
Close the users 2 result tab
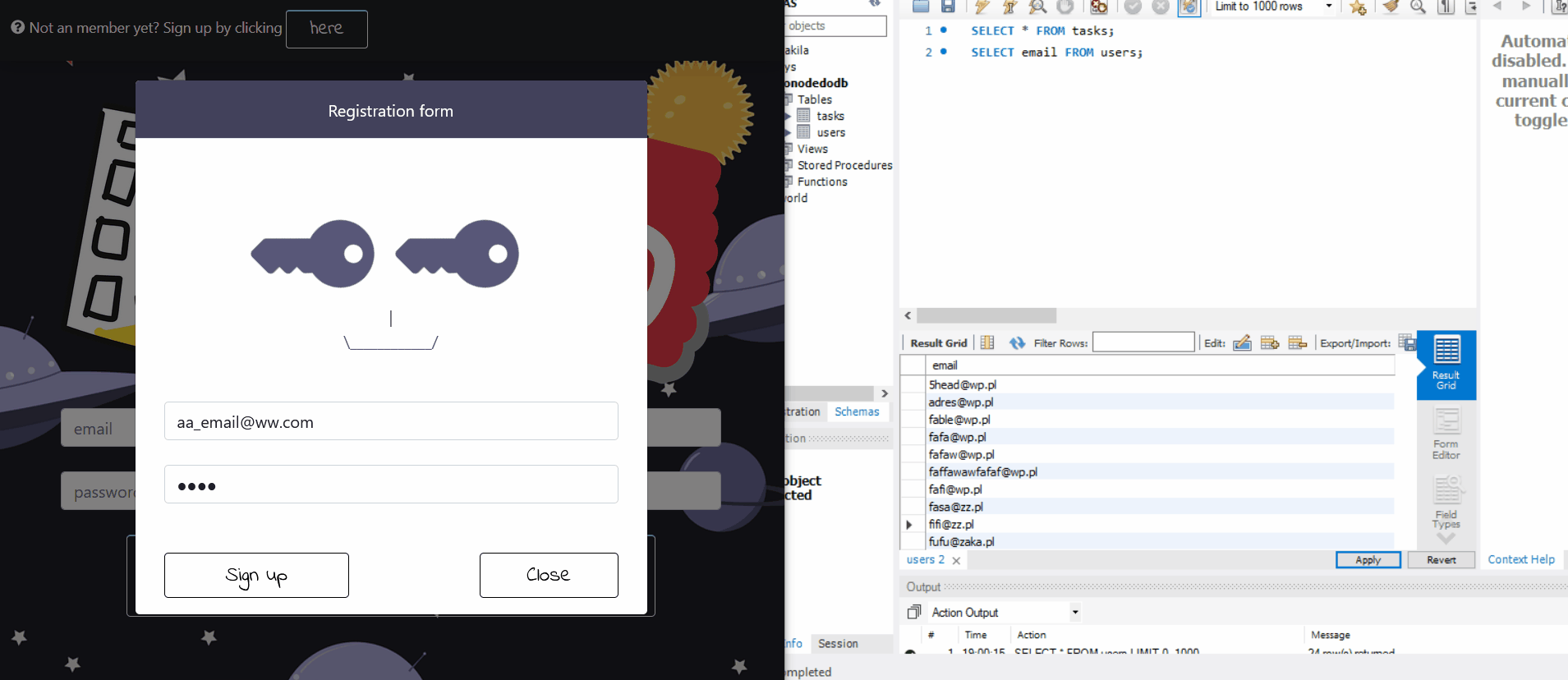tap(956, 560)
